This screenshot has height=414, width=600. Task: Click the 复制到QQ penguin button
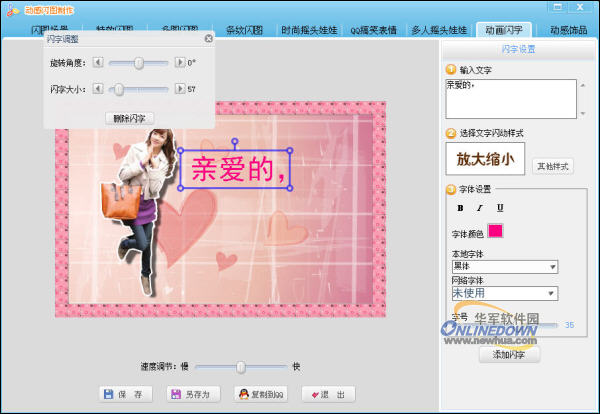[260, 394]
